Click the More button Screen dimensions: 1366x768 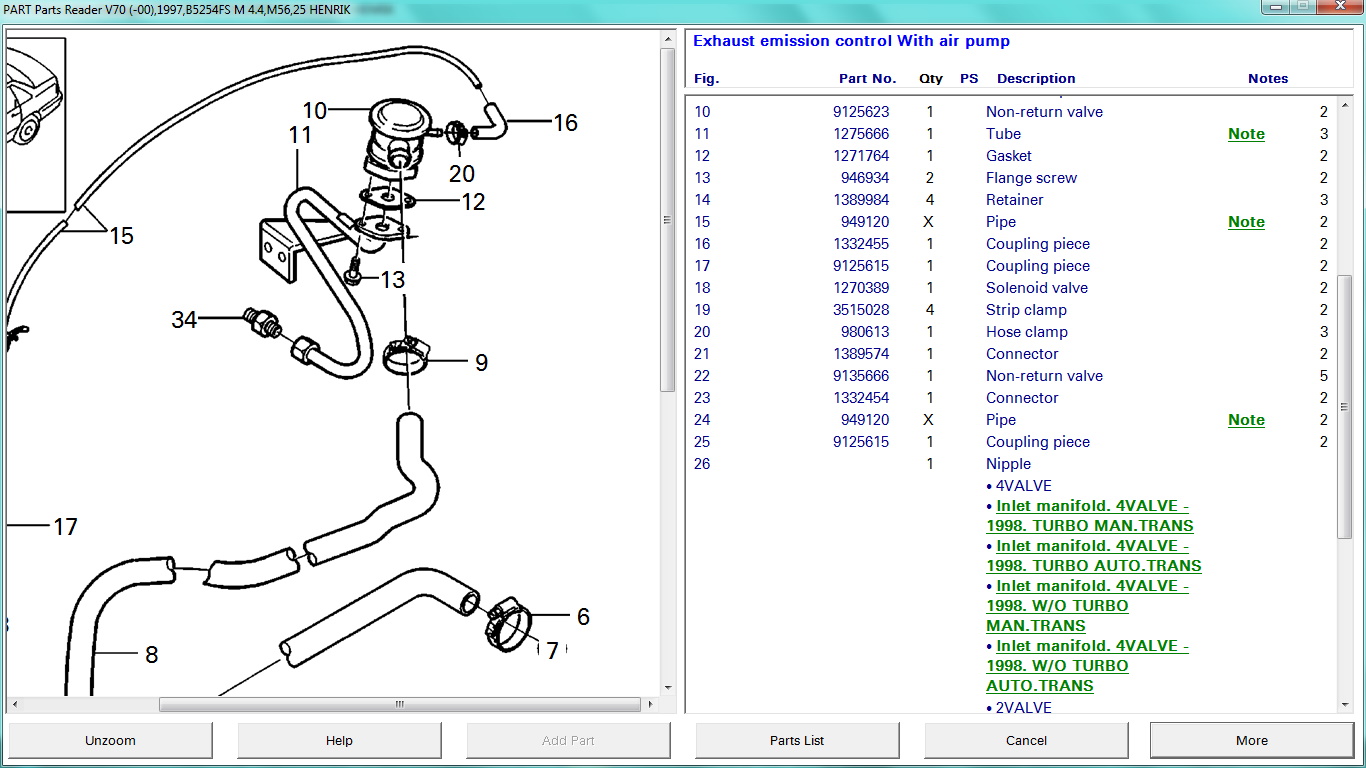[1252, 741]
